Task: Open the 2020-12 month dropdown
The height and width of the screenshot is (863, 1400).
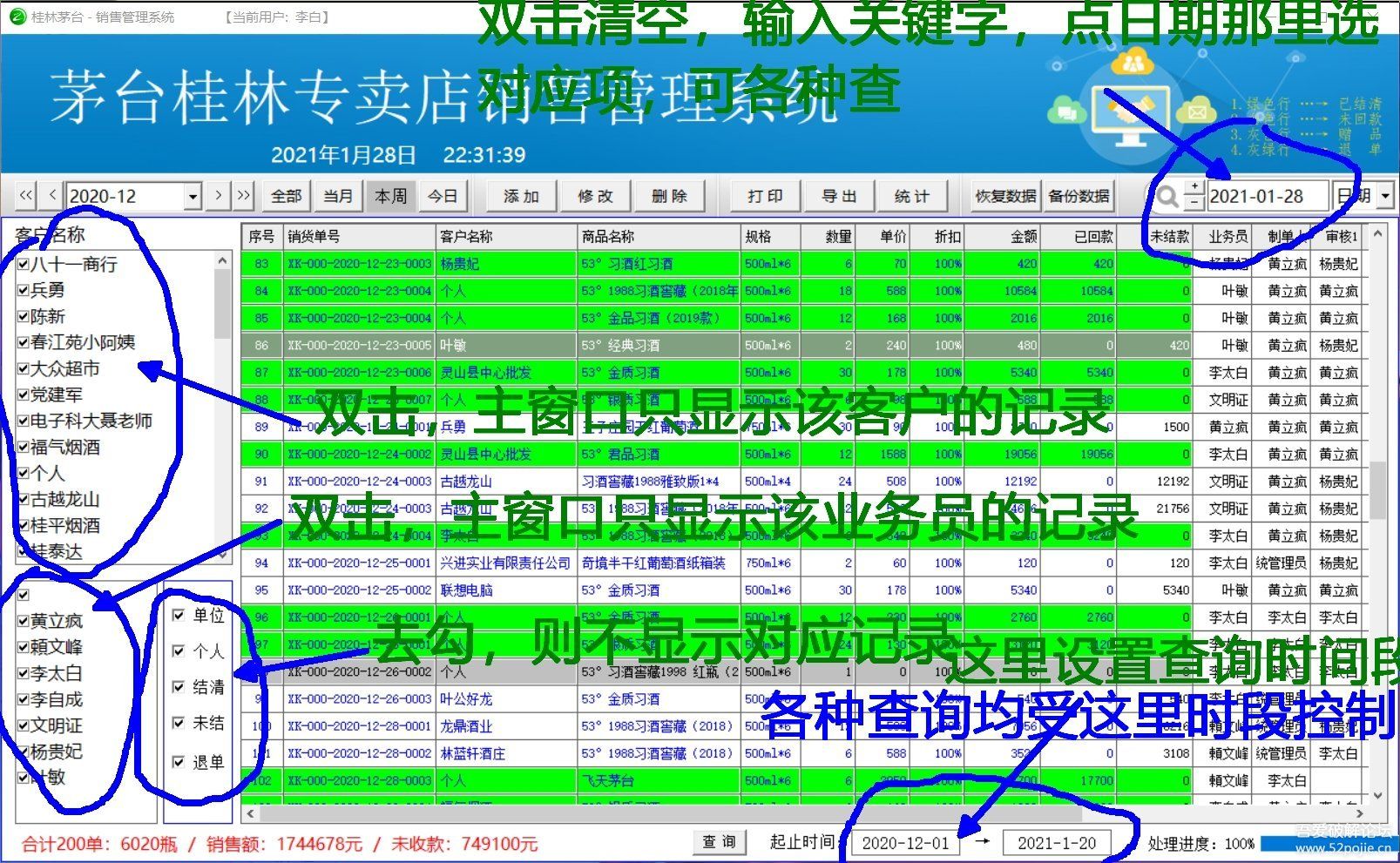Action: pyautogui.click(x=193, y=197)
